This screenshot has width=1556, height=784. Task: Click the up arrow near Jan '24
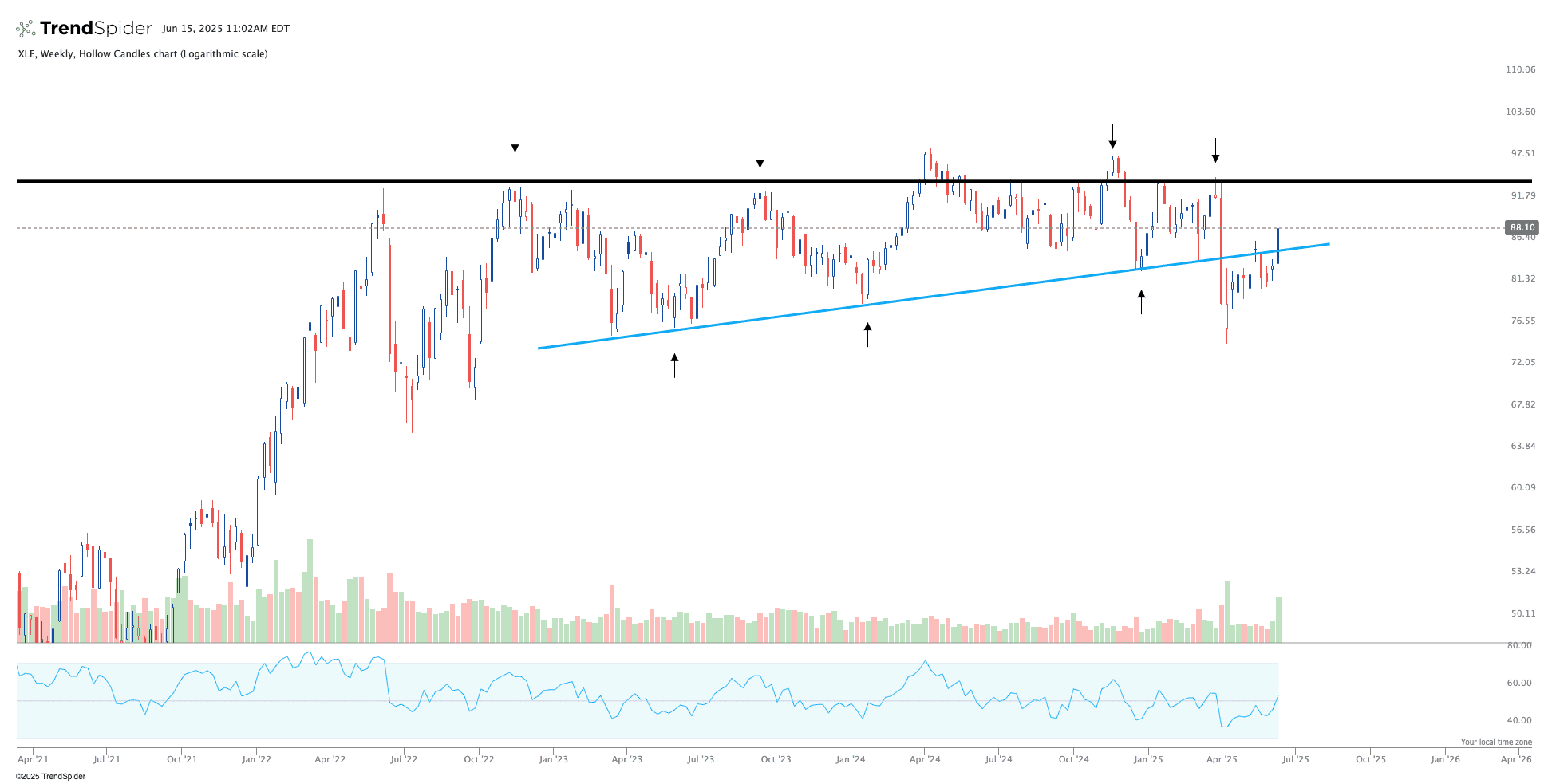[867, 334]
